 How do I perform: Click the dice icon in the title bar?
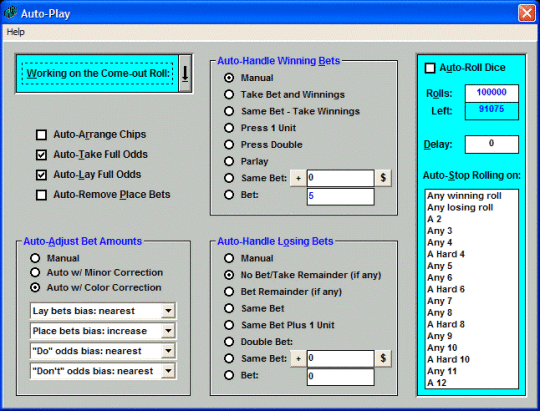pos(10,13)
